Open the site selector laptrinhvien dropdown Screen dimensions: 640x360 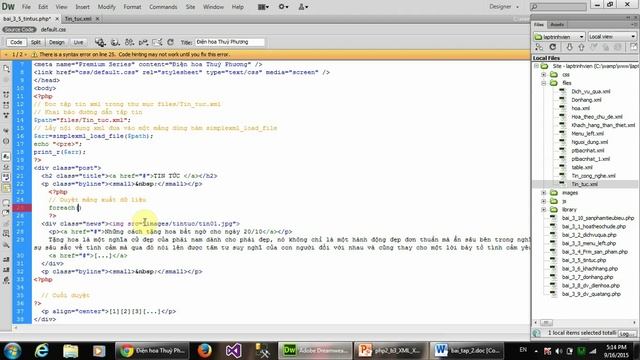[x=559, y=37]
